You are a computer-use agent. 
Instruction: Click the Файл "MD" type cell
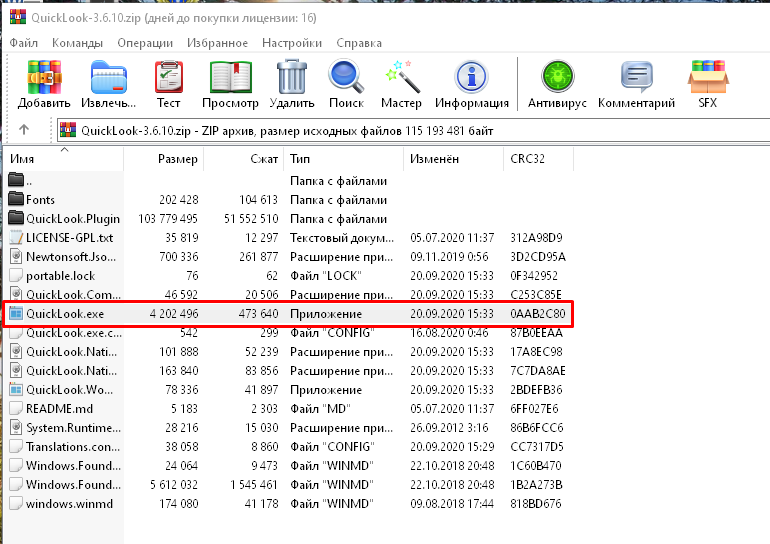pyautogui.click(x=320, y=408)
